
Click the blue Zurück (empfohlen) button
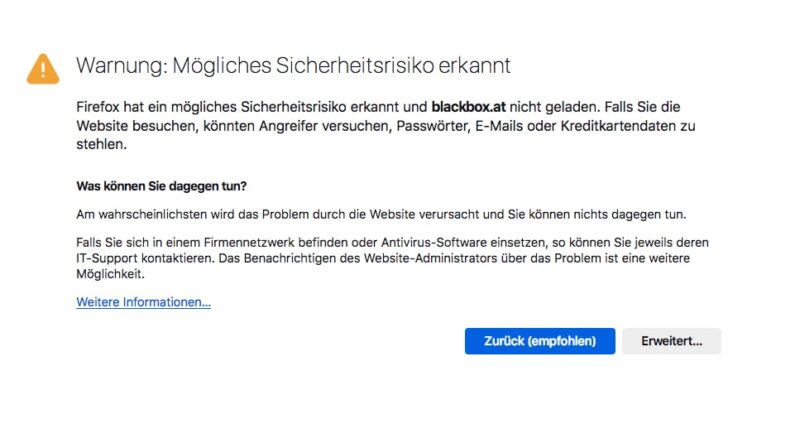pos(540,341)
